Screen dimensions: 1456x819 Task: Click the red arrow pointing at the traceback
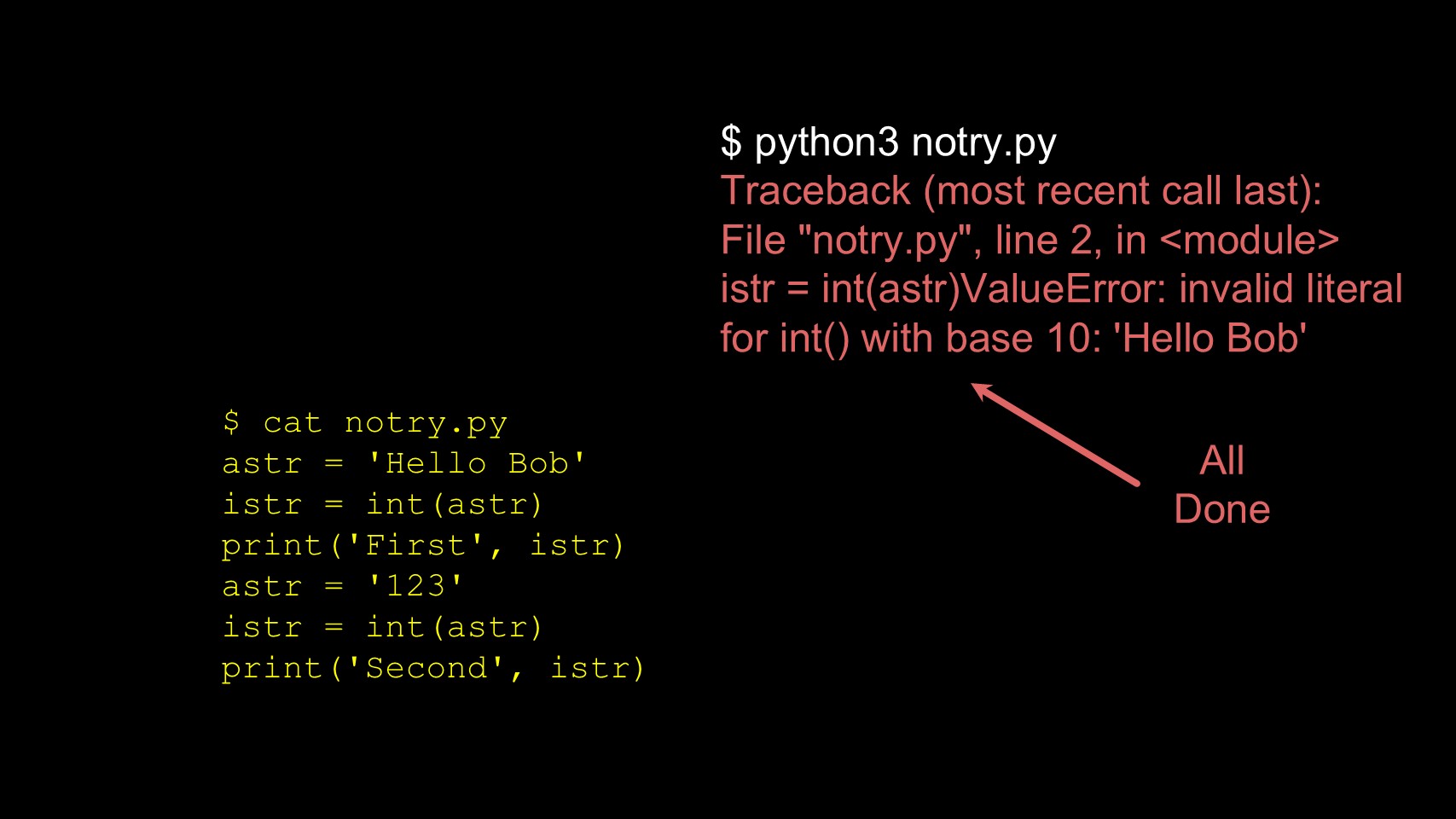tap(1056, 434)
